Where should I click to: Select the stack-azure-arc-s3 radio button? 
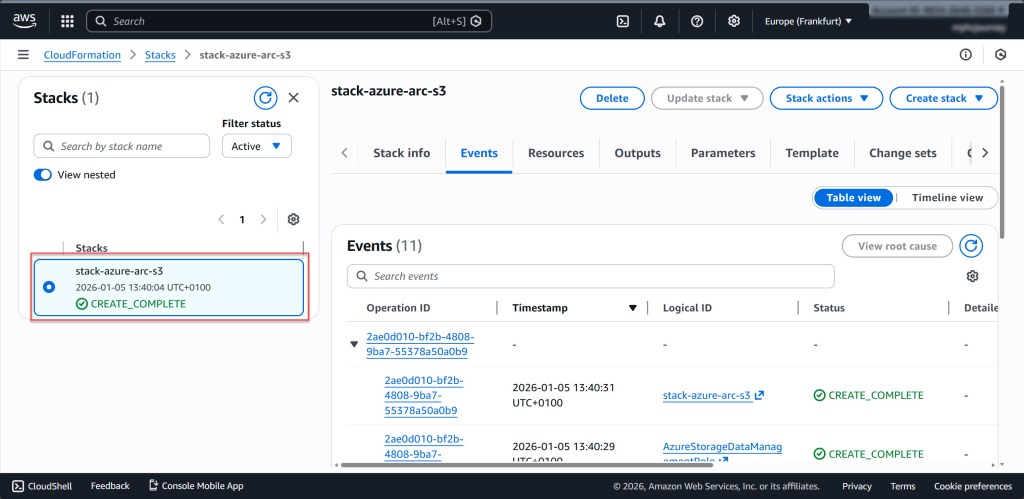(x=49, y=288)
